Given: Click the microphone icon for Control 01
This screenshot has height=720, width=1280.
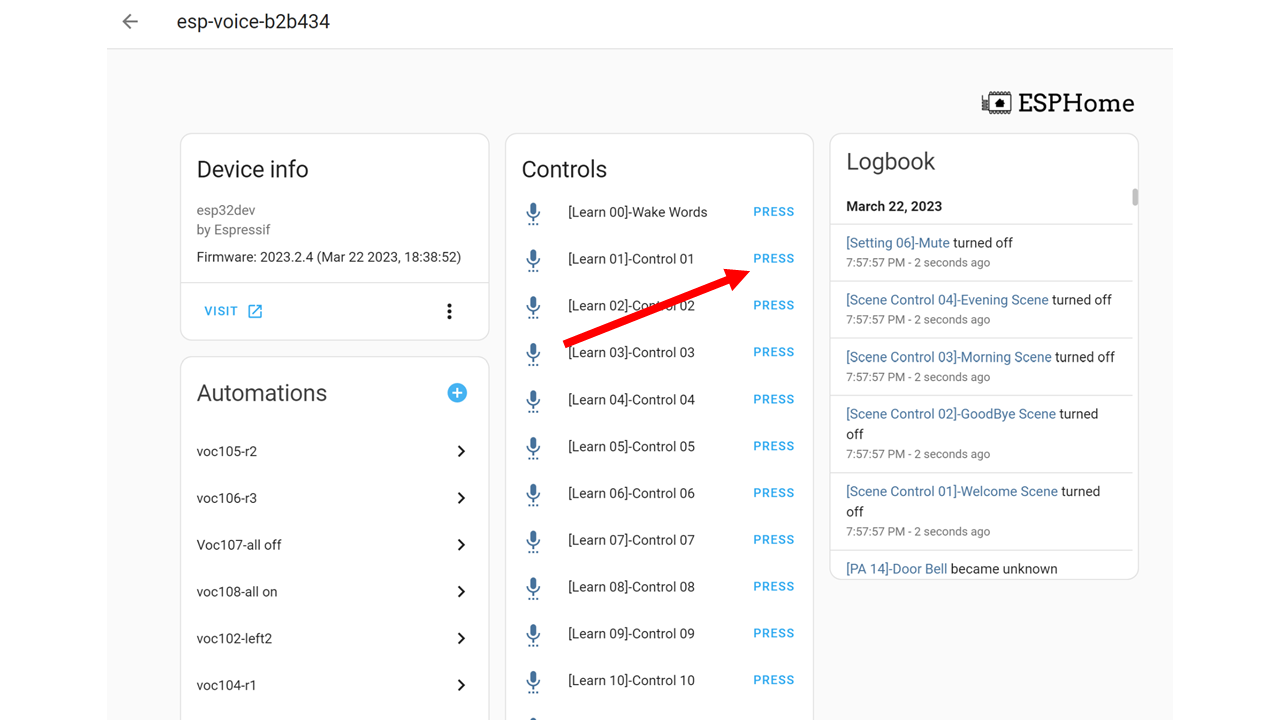Looking at the screenshot, I should [533, 260].
